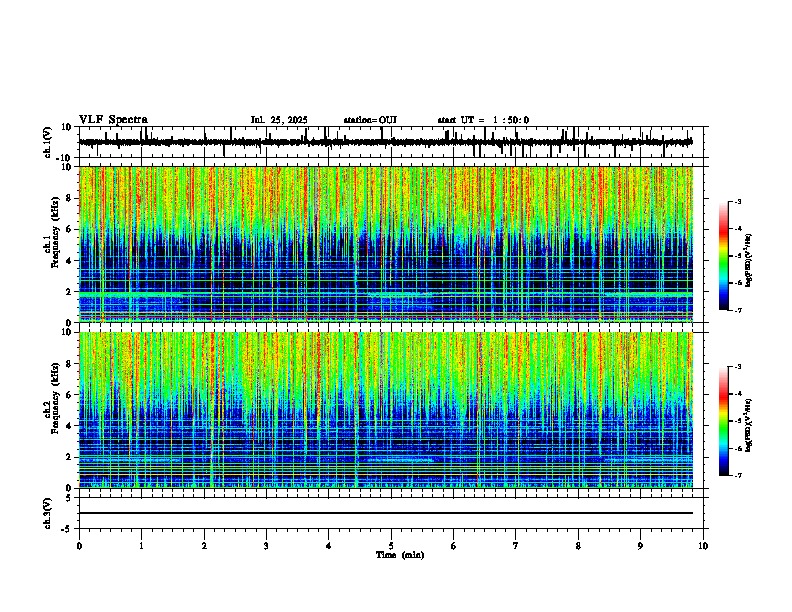The width and height of the screenshot is (792, 612).
Task: Click the "-7" label below ch.2 colorbar
Action: coord(738,476)
